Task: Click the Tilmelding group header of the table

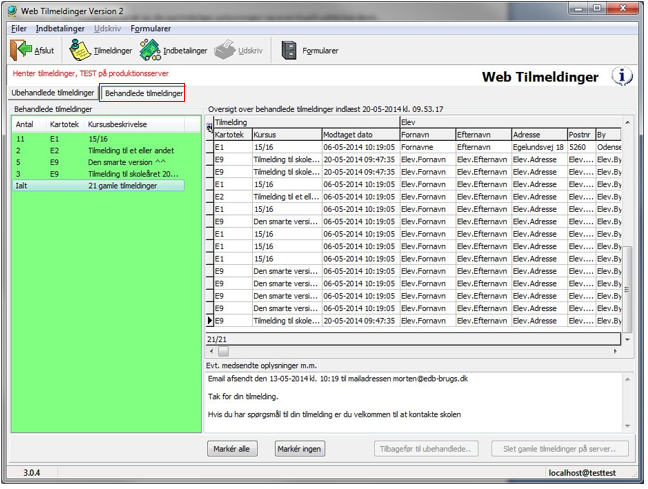Action: 306,122
